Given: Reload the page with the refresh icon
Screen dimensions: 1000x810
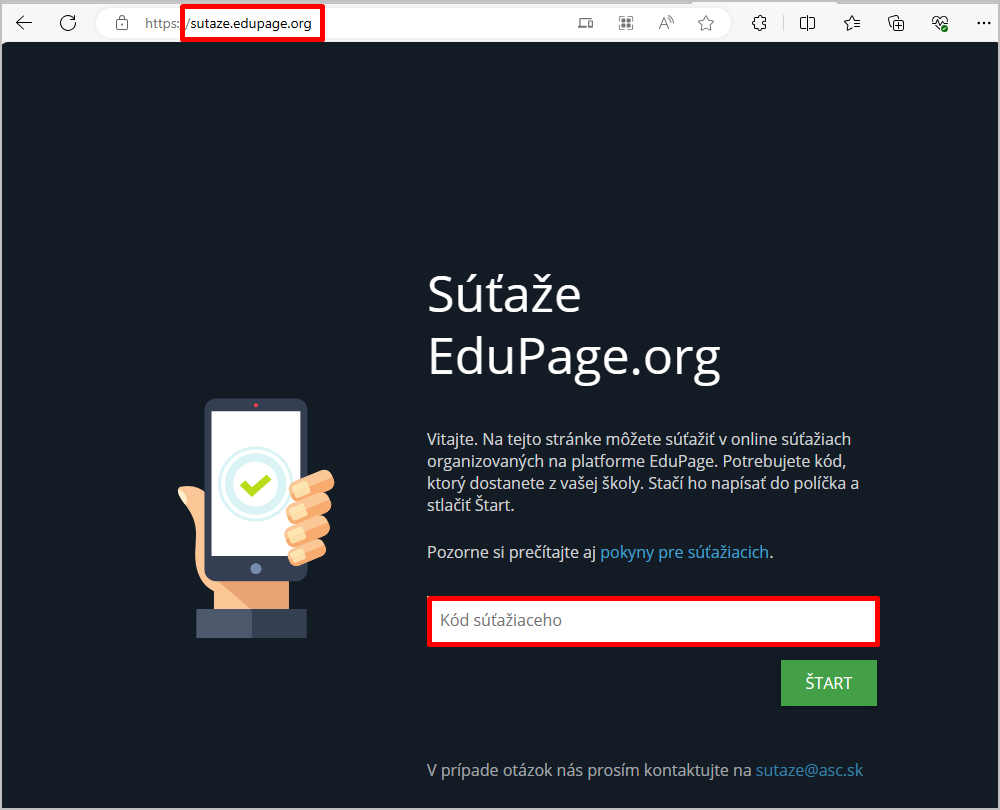Looking at the screenshot, I should point(68,24).
